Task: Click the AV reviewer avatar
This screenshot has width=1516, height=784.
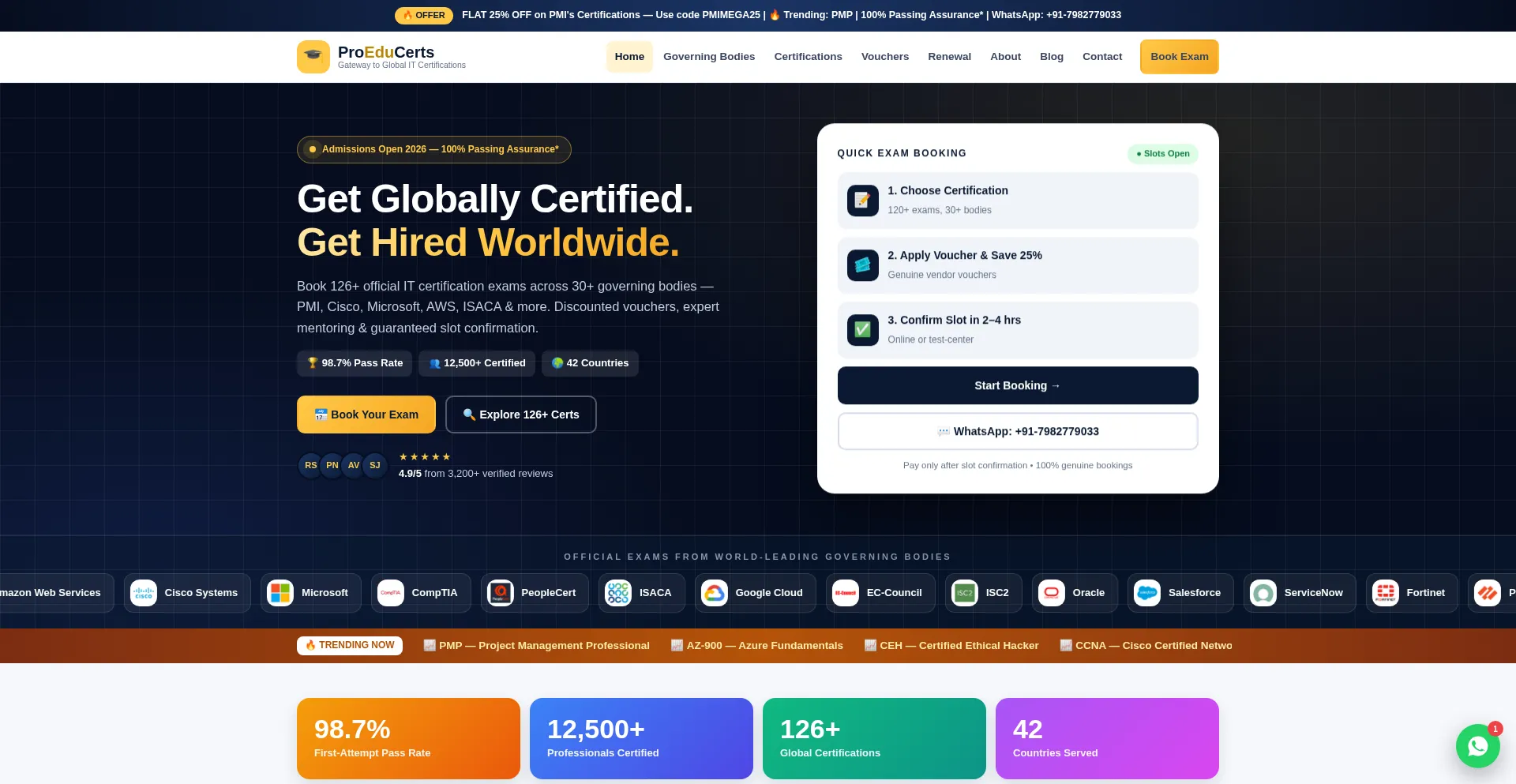Action: click(353, 466)
